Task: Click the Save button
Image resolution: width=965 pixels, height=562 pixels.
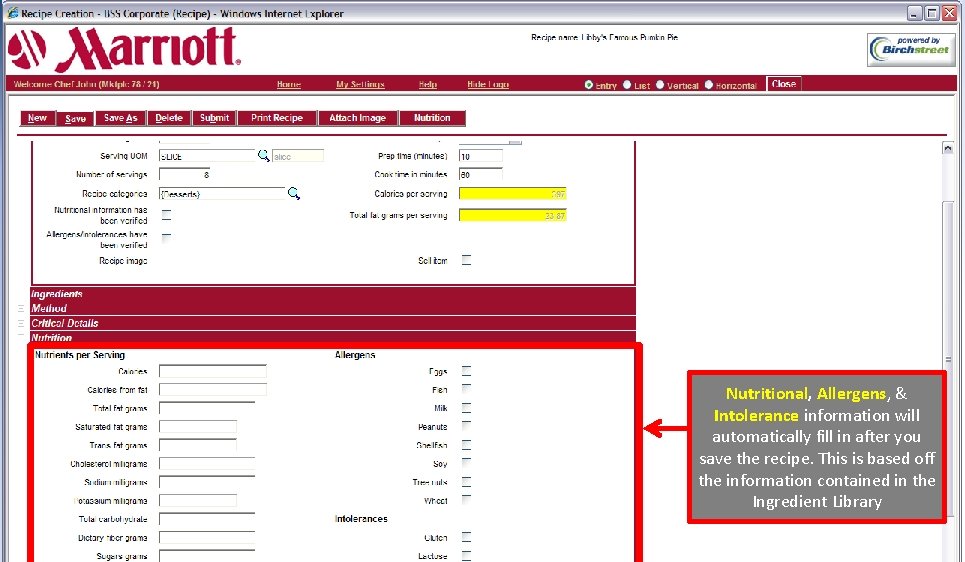Action: point(75,118)
